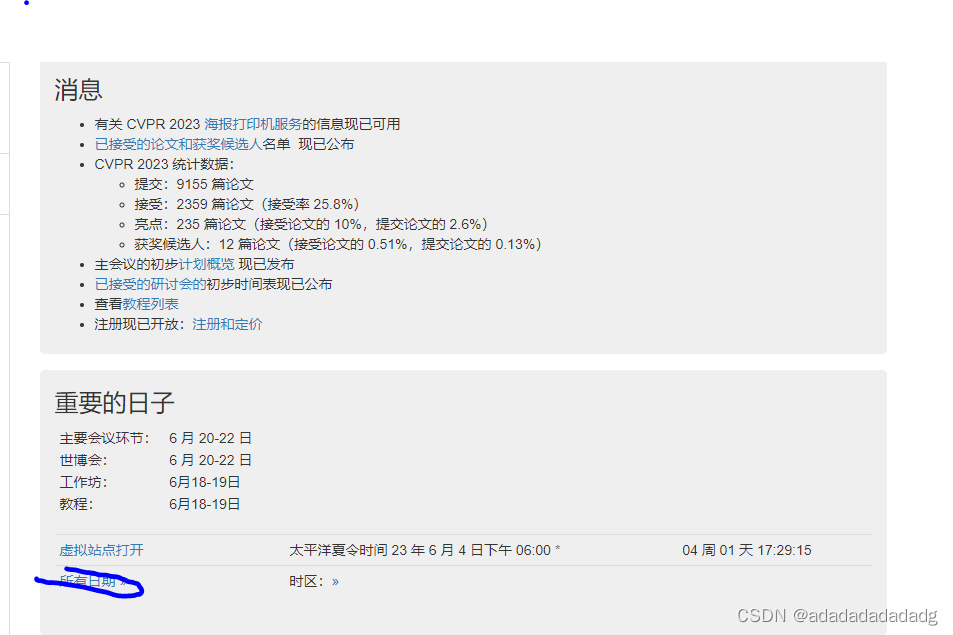Open the 计划概览 link
The image size is (953, 635).
(206, 264)
